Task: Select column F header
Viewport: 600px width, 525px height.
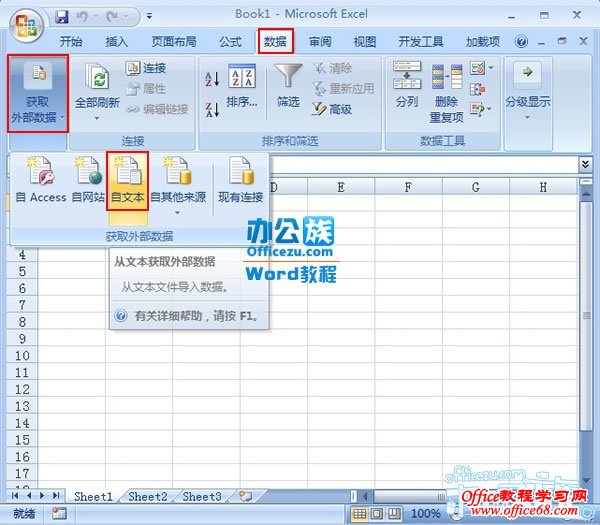Action: (x=408, y=187)
